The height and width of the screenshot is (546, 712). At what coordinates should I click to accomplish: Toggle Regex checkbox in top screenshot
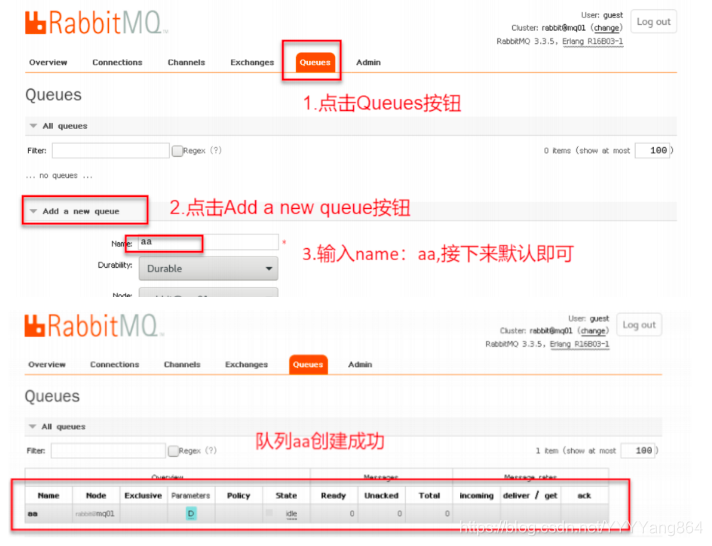coord(177,151)
